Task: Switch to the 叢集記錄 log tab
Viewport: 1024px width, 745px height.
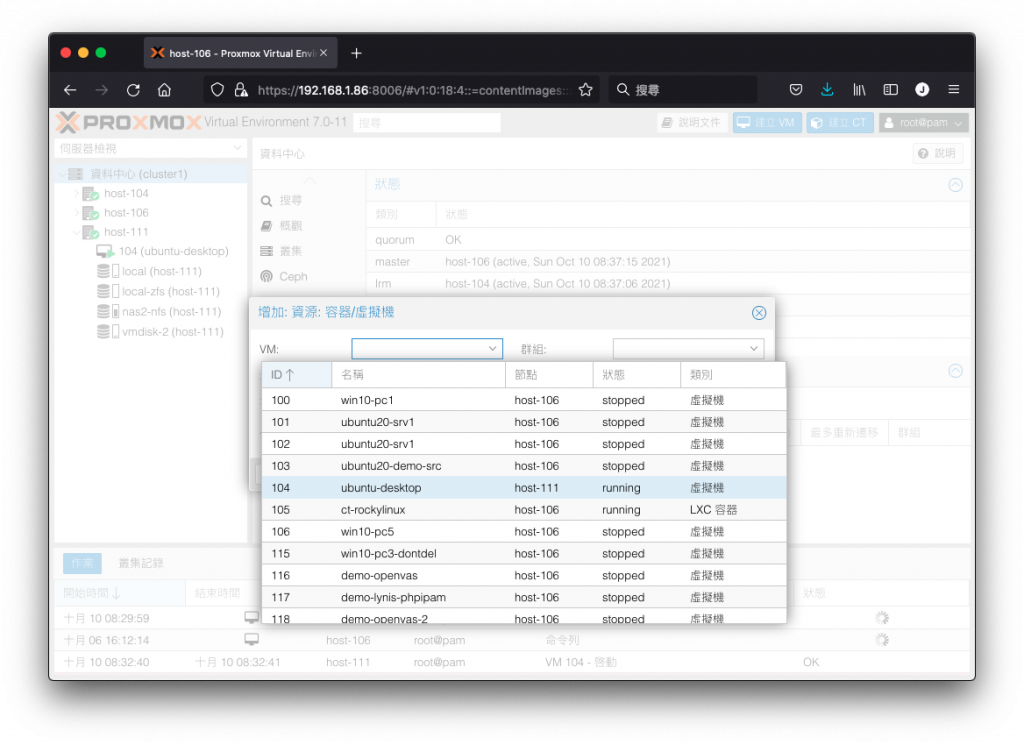Action: point(141,563)
